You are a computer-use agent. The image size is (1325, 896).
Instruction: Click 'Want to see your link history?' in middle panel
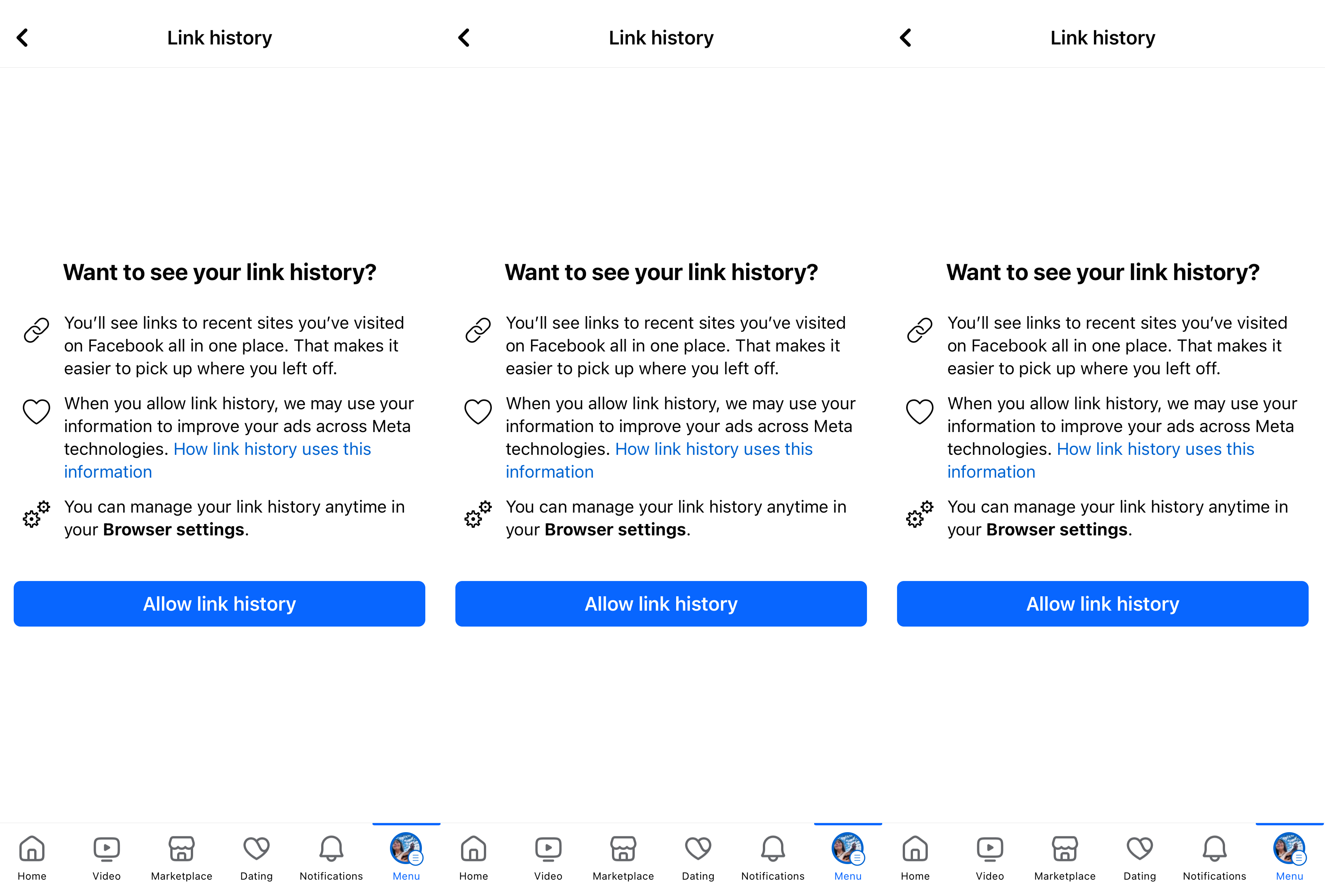pos(661,272)
